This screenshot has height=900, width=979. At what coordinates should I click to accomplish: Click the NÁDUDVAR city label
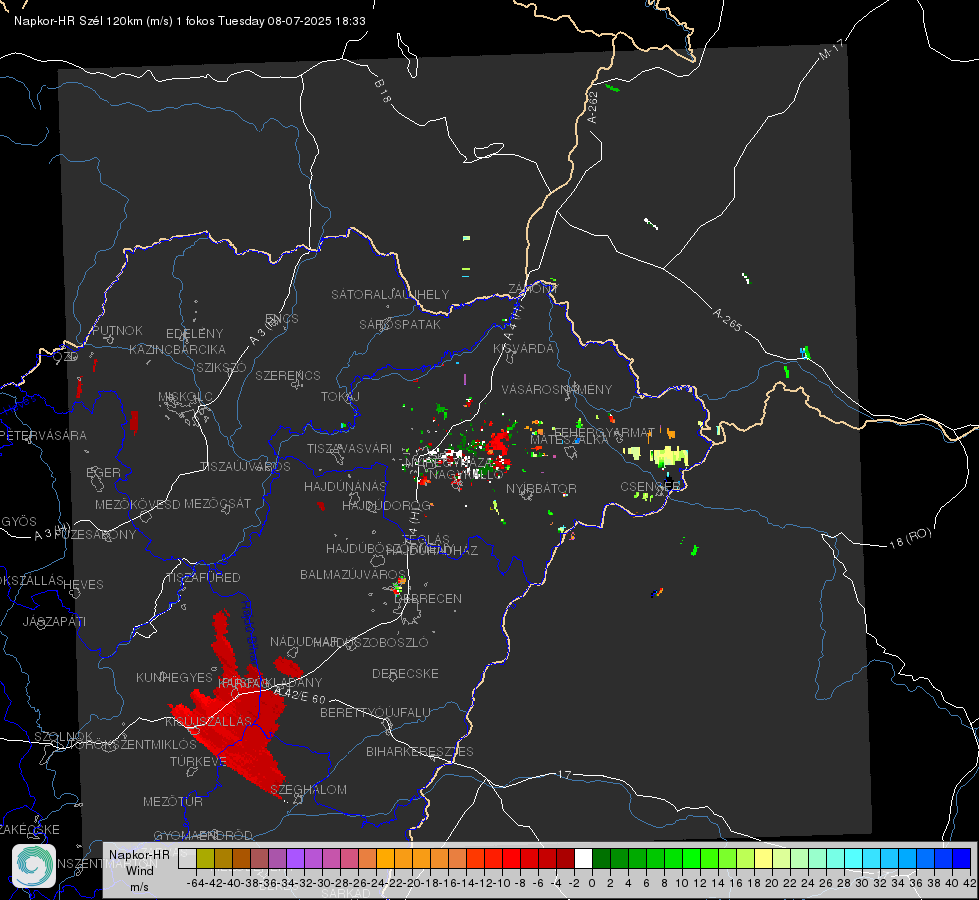pyautogui.click(x=304, y=642)
